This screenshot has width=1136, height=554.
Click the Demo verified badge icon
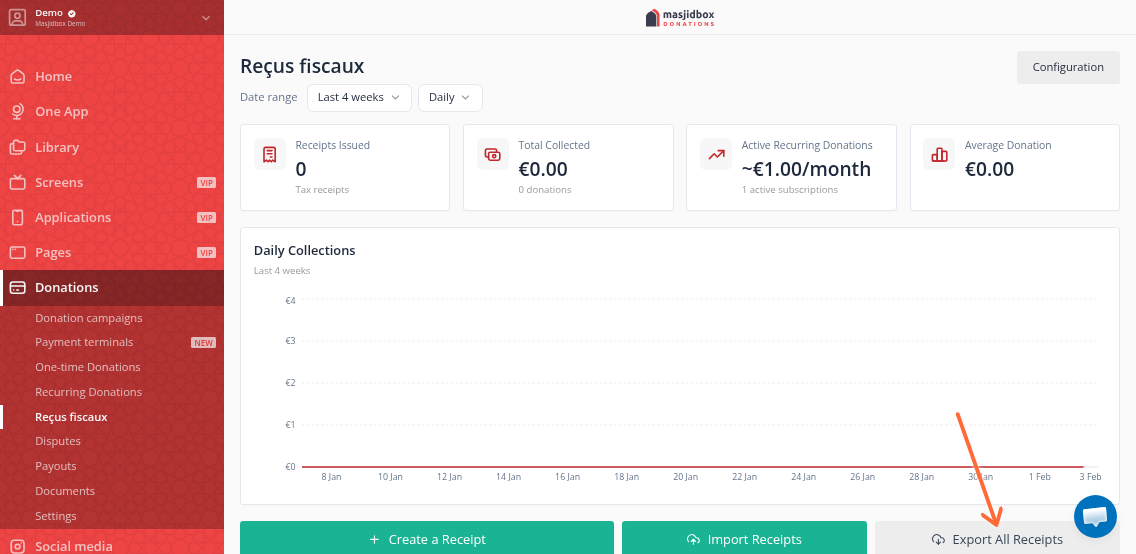pyautogui.click(x=72, y=13)
